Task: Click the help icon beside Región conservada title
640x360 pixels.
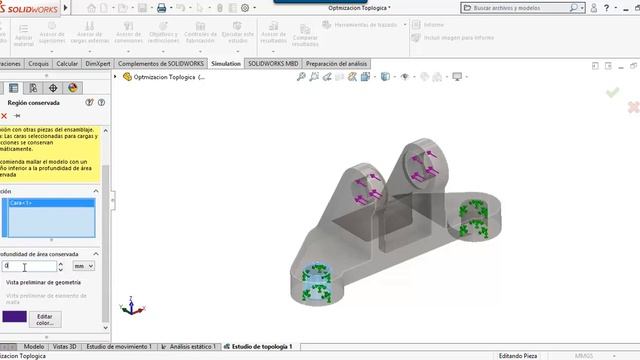Action: tap(101, 103)
